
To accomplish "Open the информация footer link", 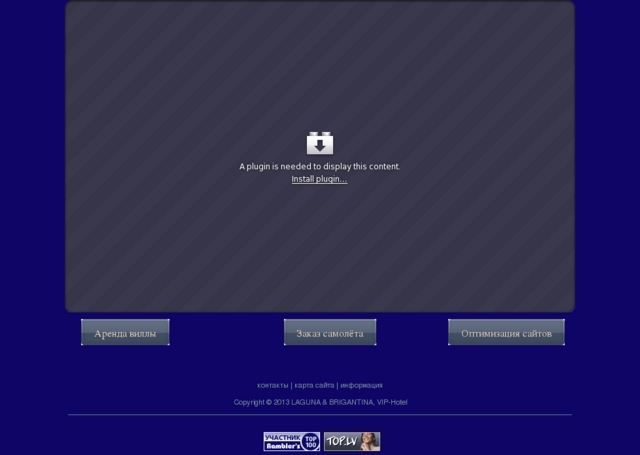I will (x=361, y=385).
